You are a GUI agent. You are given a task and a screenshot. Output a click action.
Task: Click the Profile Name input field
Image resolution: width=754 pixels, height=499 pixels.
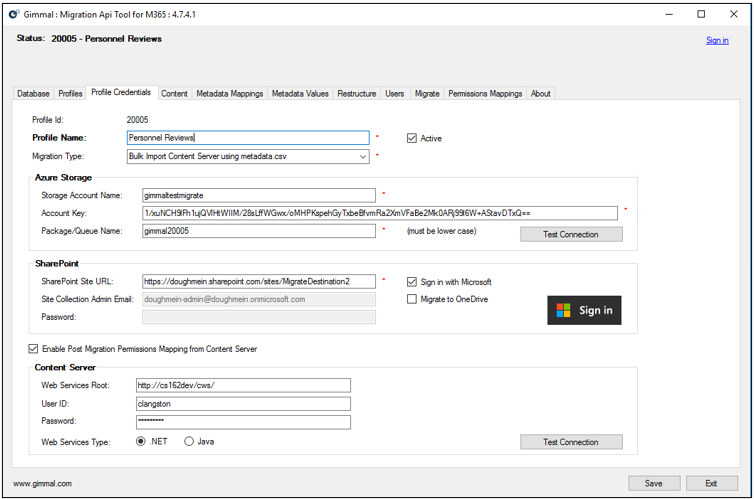click(x=247, y=138)
